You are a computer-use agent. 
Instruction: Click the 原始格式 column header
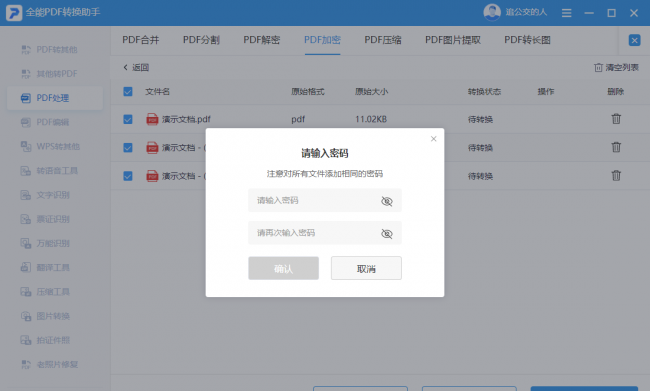click(308, 92)
